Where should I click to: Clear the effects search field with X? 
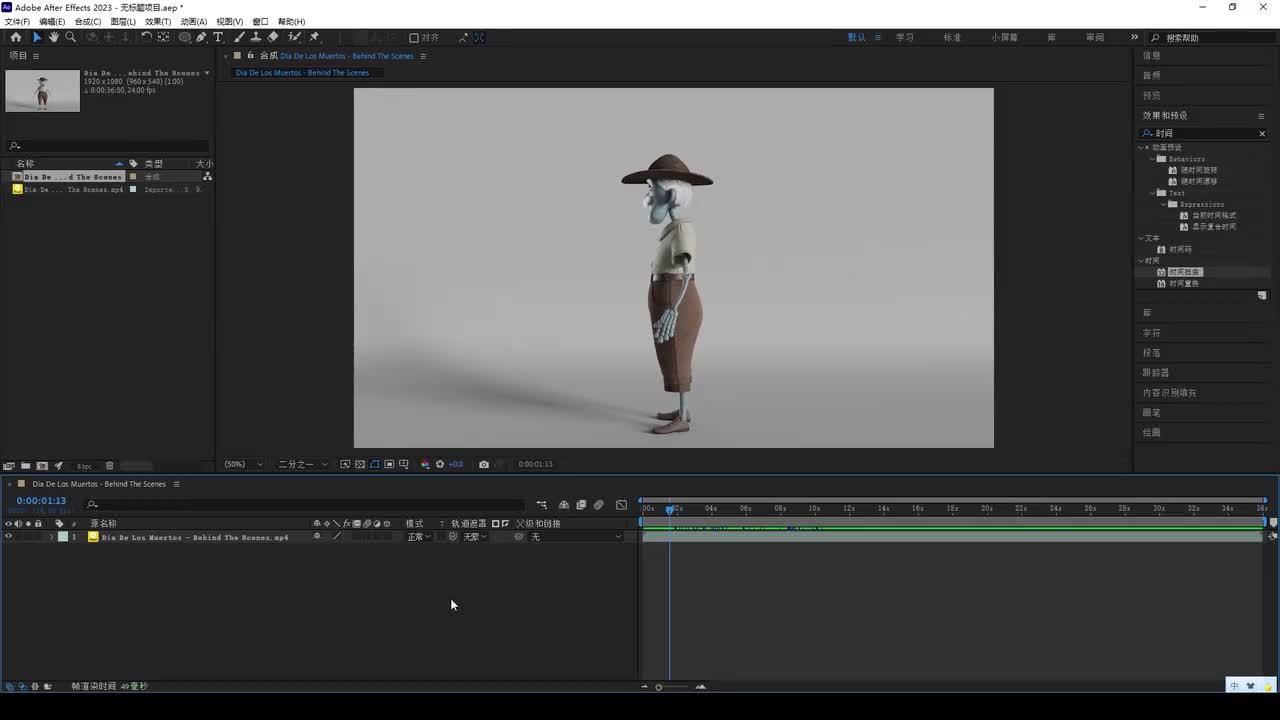[1262, 133]
